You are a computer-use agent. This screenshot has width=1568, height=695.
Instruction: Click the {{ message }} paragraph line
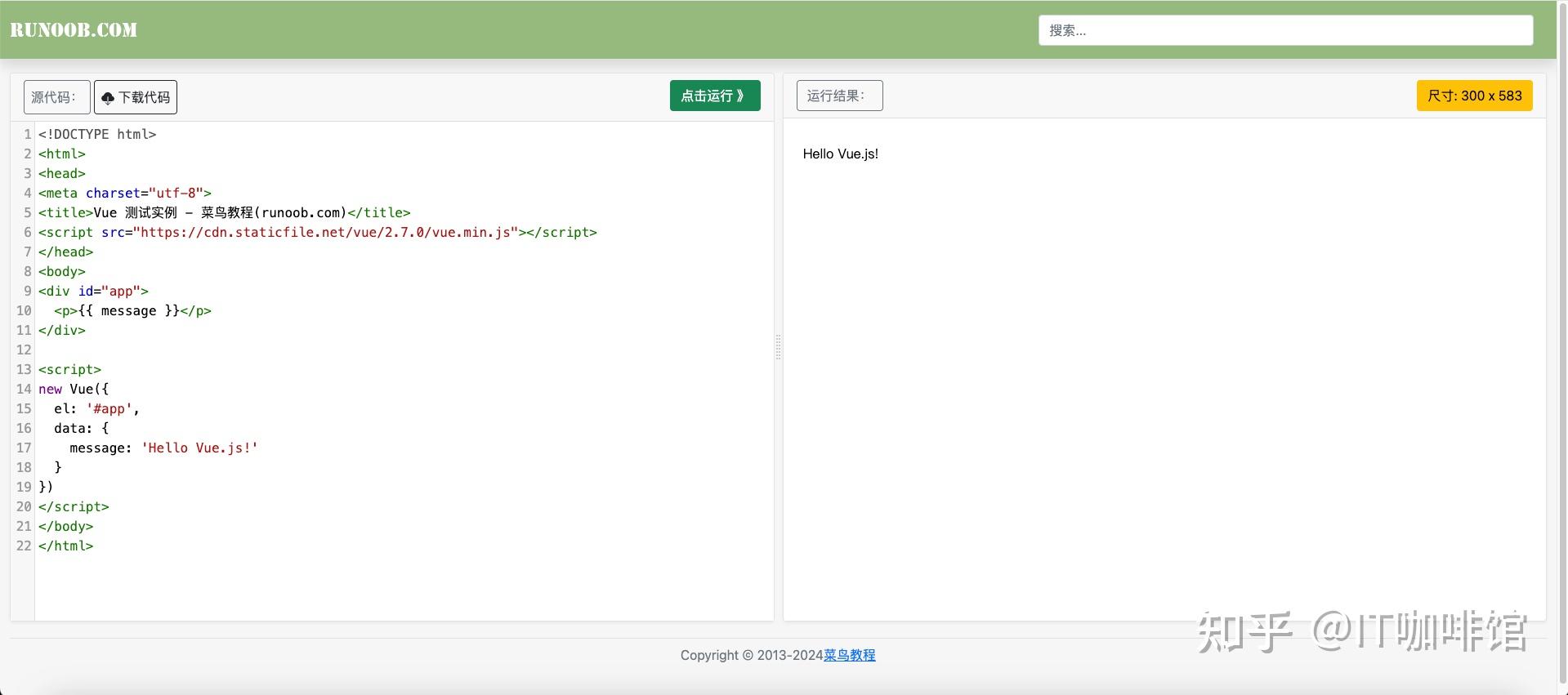[x=132, y=310]
